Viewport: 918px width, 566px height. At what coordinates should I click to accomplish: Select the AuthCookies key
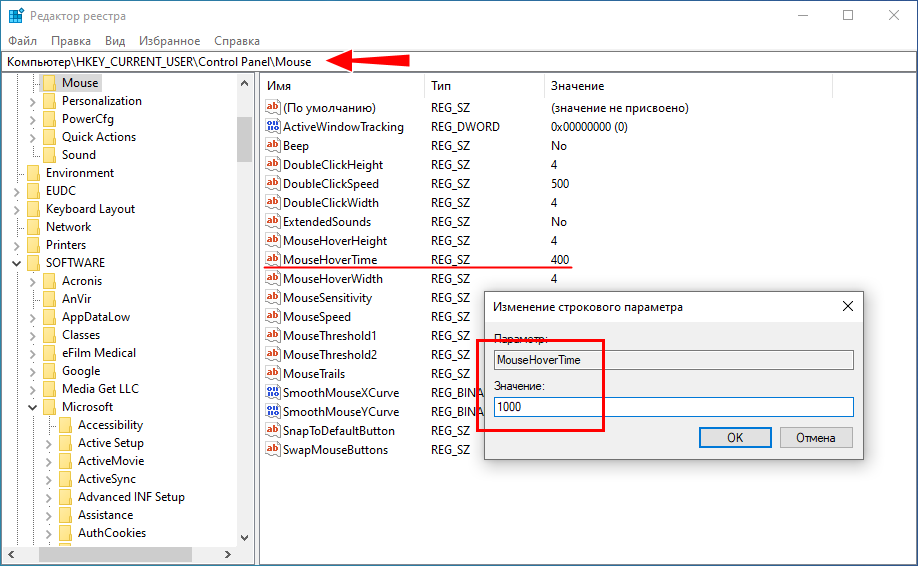click(112, 533)
